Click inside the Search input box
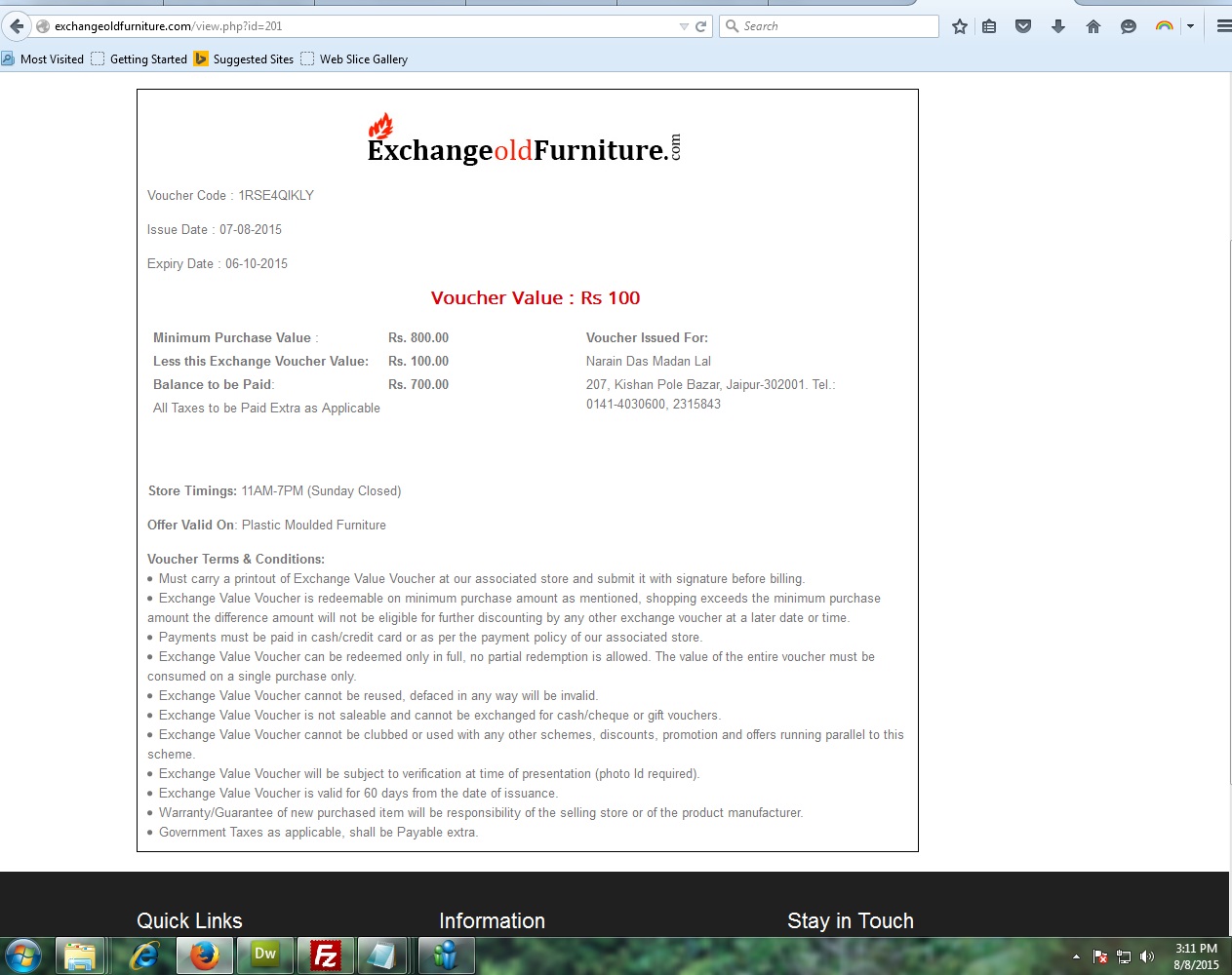Viewport: 1232px width, 975px height. (837, 26)
